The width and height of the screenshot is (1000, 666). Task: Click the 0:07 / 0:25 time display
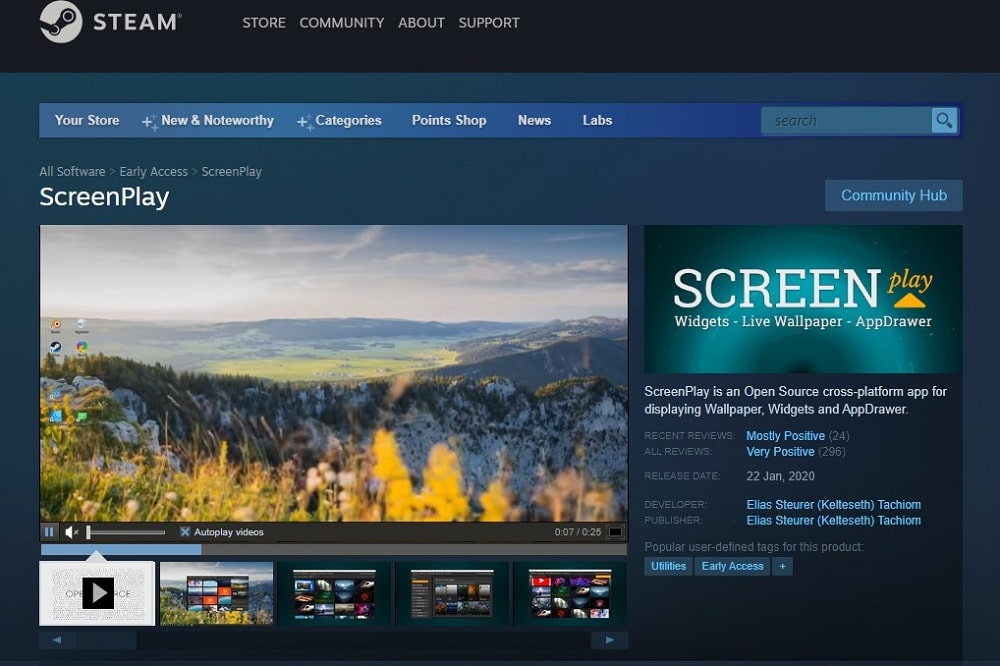[x=577, y=532]
